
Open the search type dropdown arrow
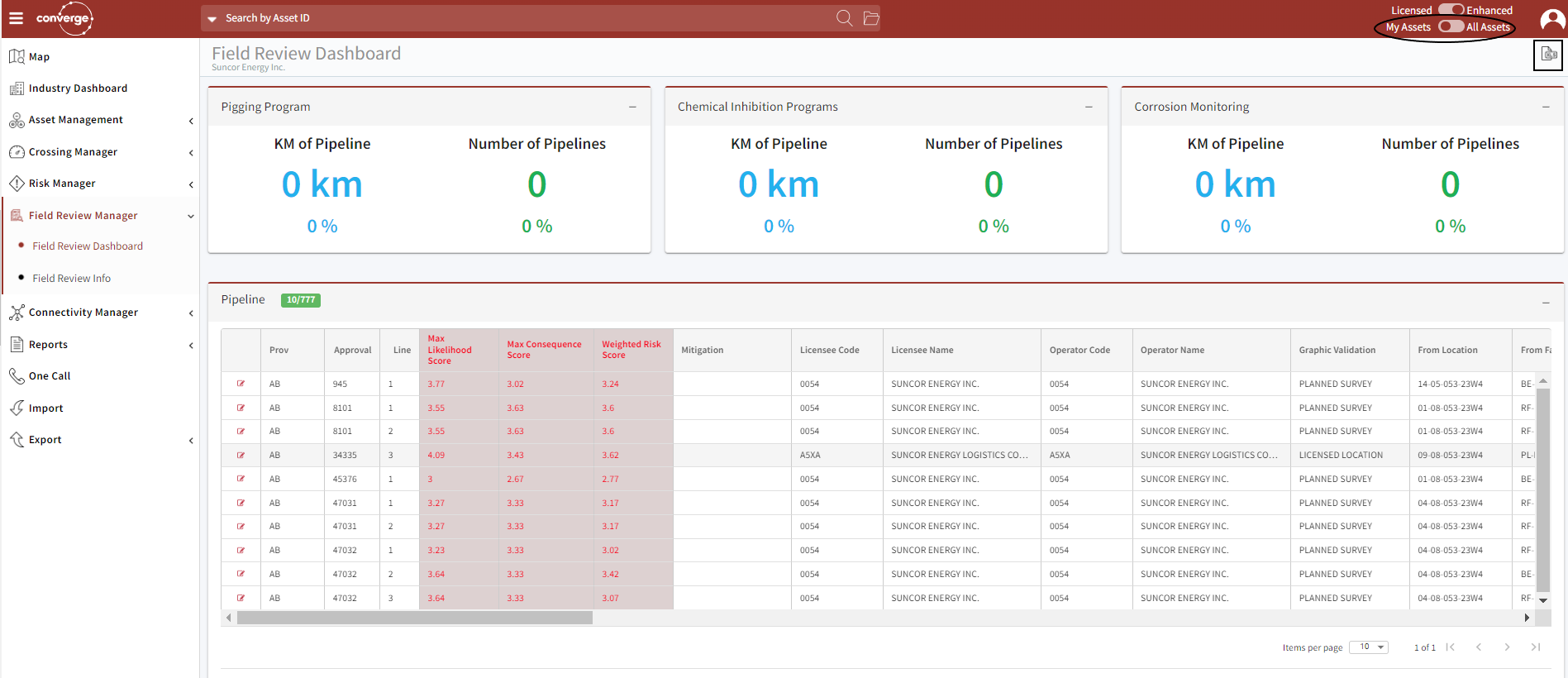coord(212,19)
